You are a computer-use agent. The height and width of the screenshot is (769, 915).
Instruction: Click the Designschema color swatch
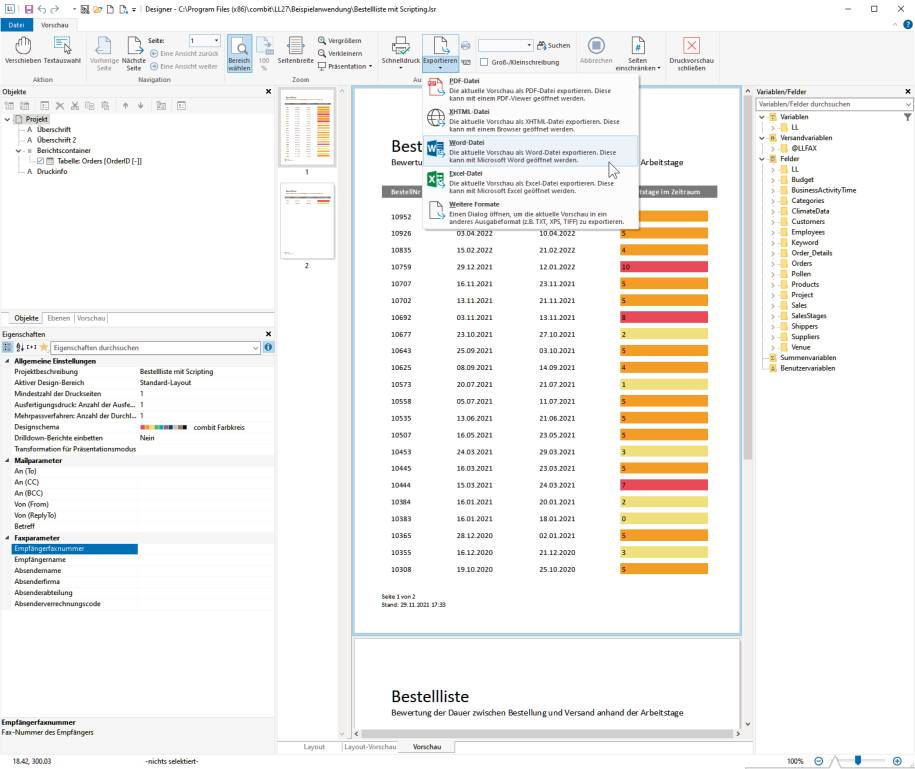(x=164, y=427)
